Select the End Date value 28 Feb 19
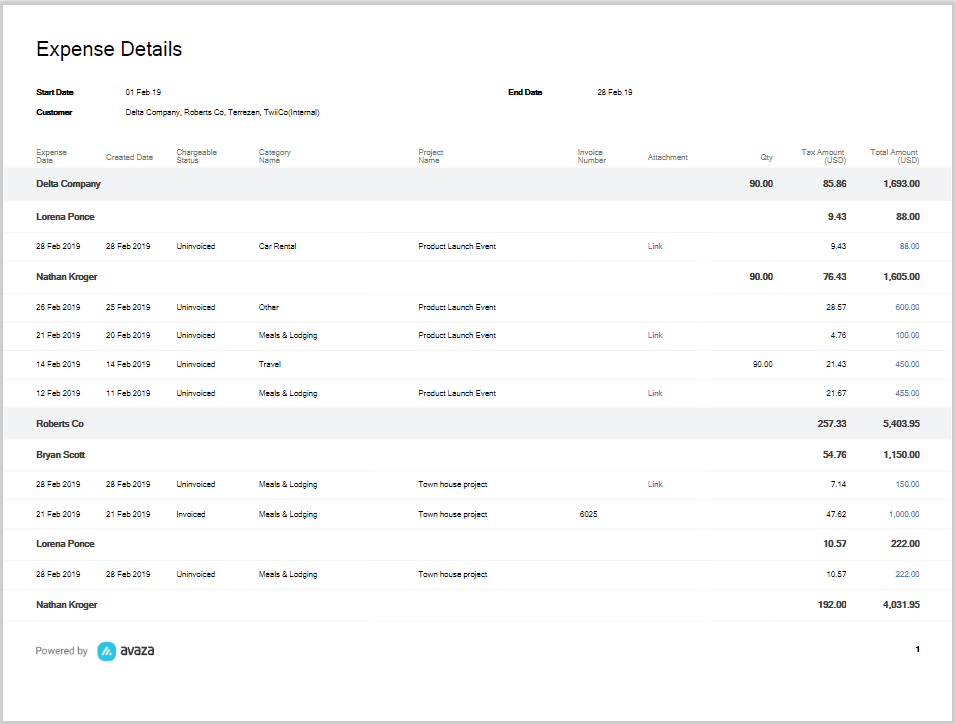This screenshot has height=724, width=956. coord(615,92)
